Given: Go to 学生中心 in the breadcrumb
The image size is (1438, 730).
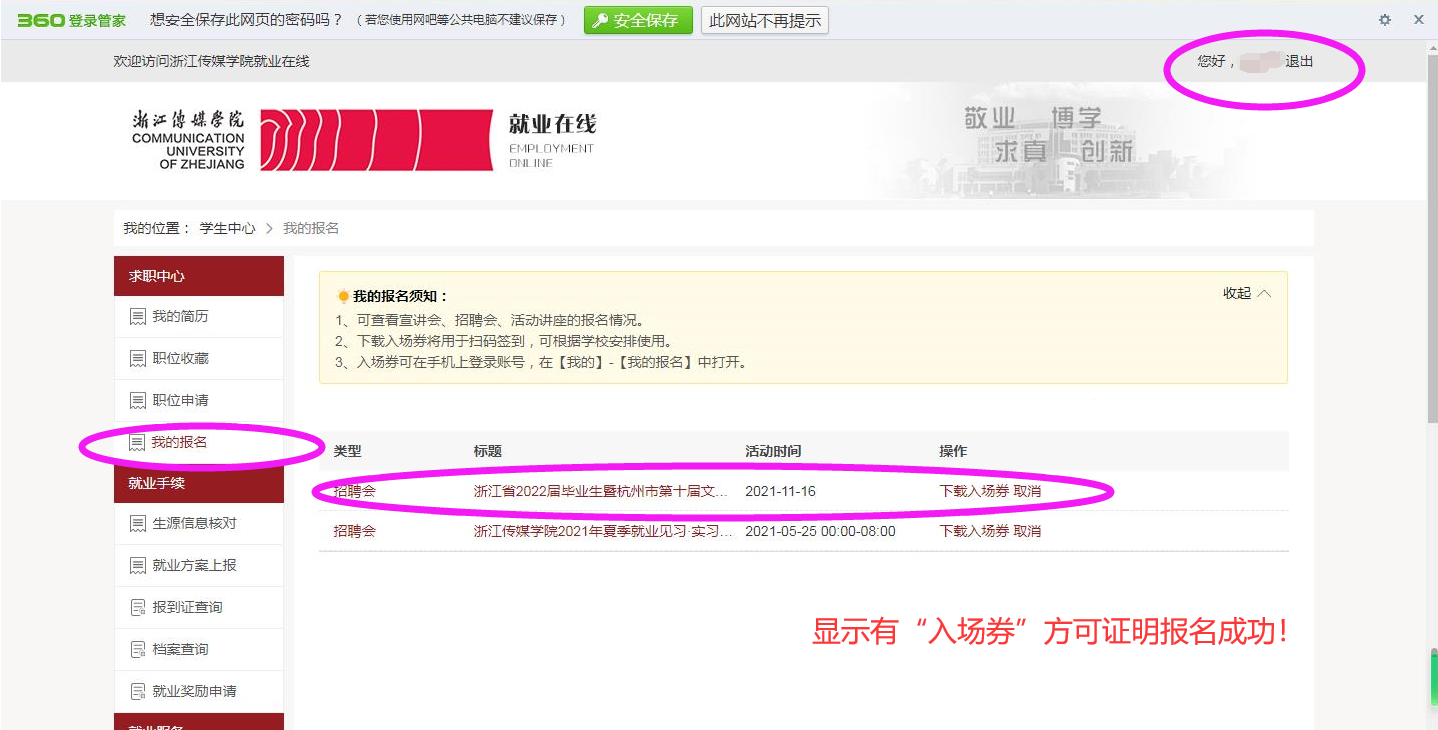Looking at the screenshot, I should click(227, 228).
